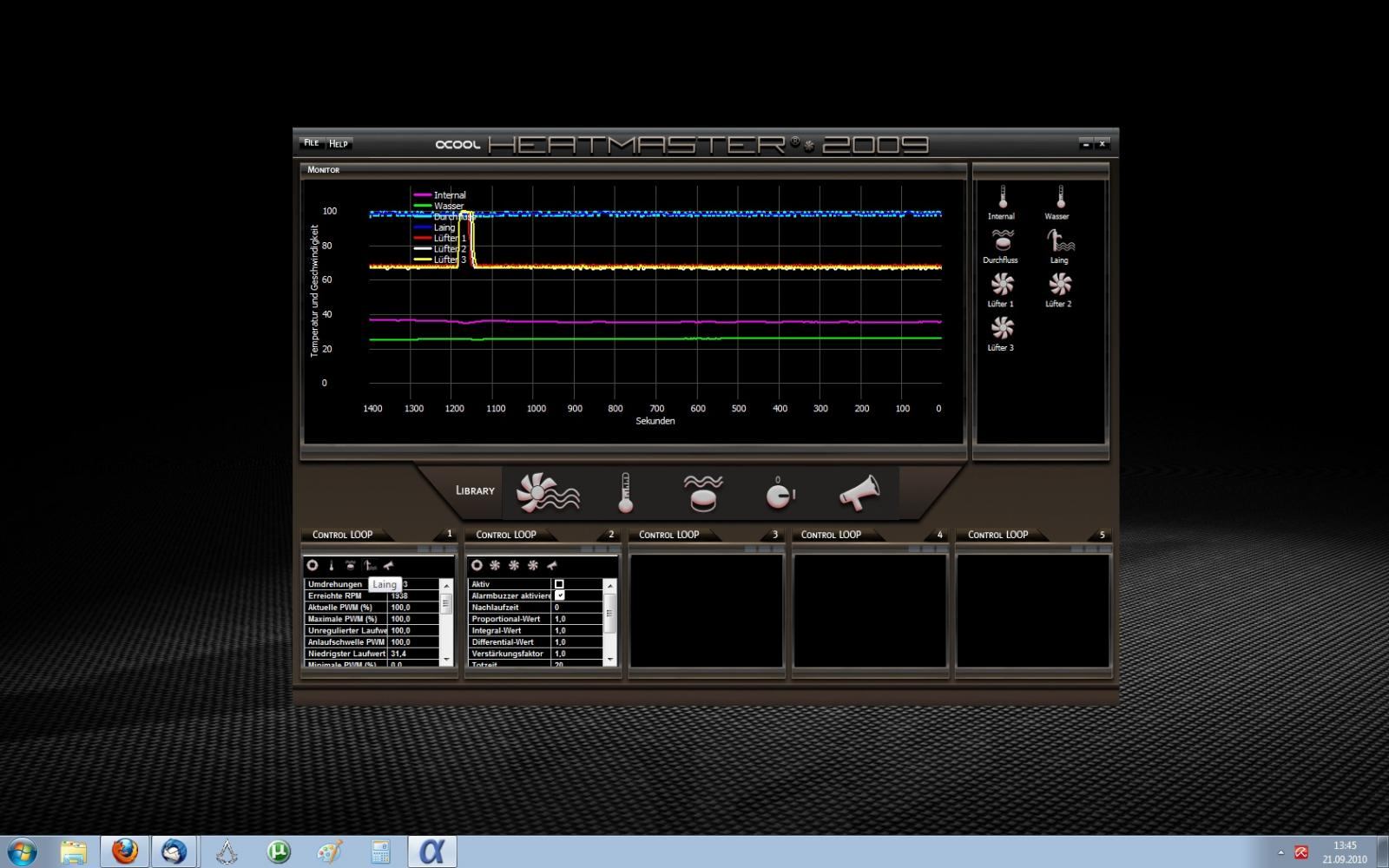The height and width of the screenshot is (868, 1389).
Task: Open Thunderbird from the taskbar
Action: [174, 852]
